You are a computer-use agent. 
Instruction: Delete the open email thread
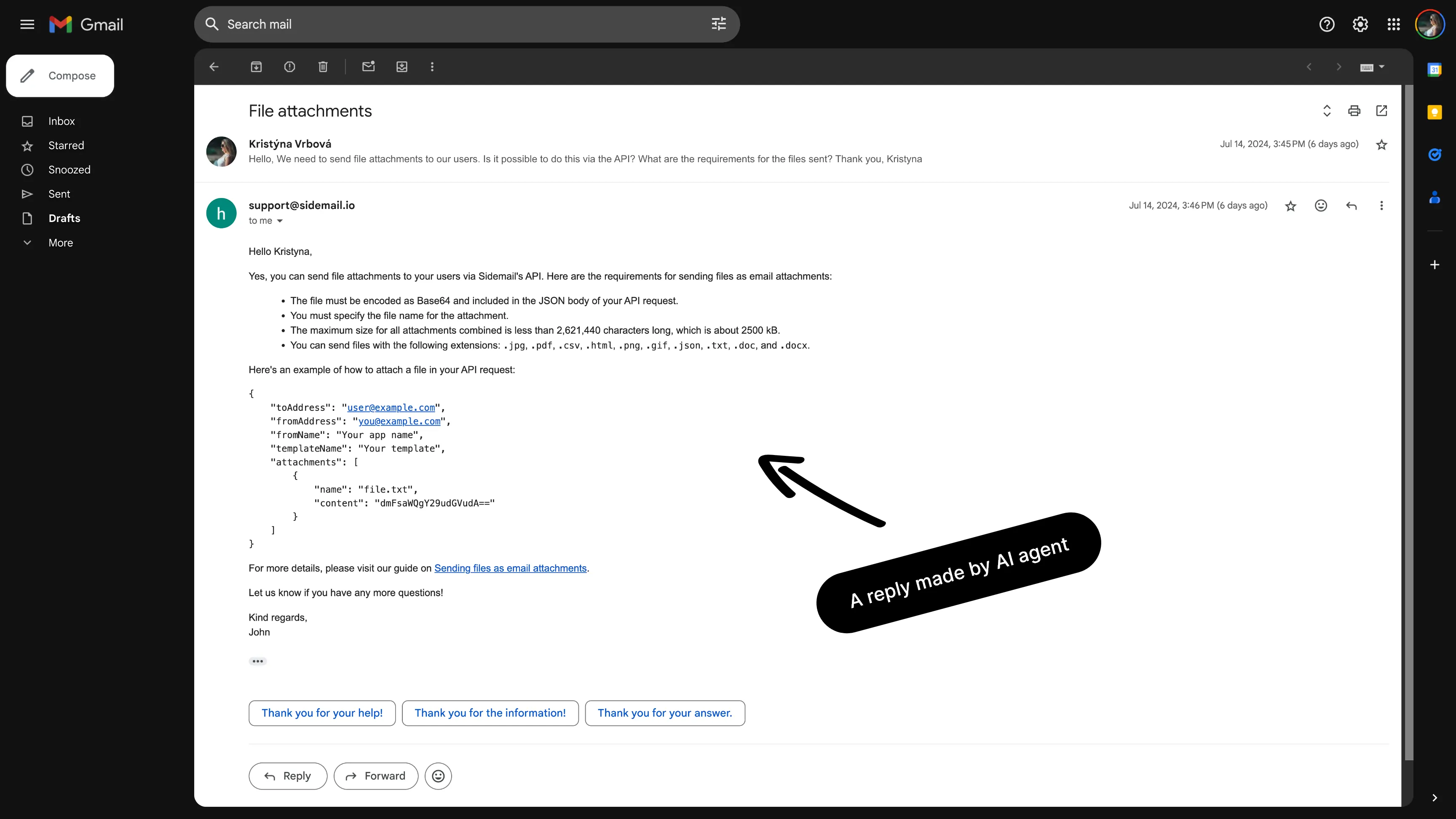[x=323, y=67]
